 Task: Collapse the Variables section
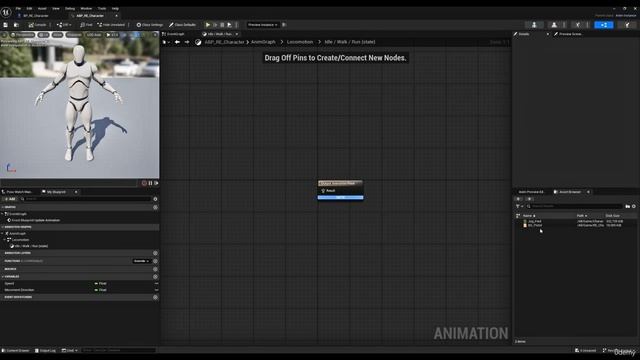click(3, 277)
